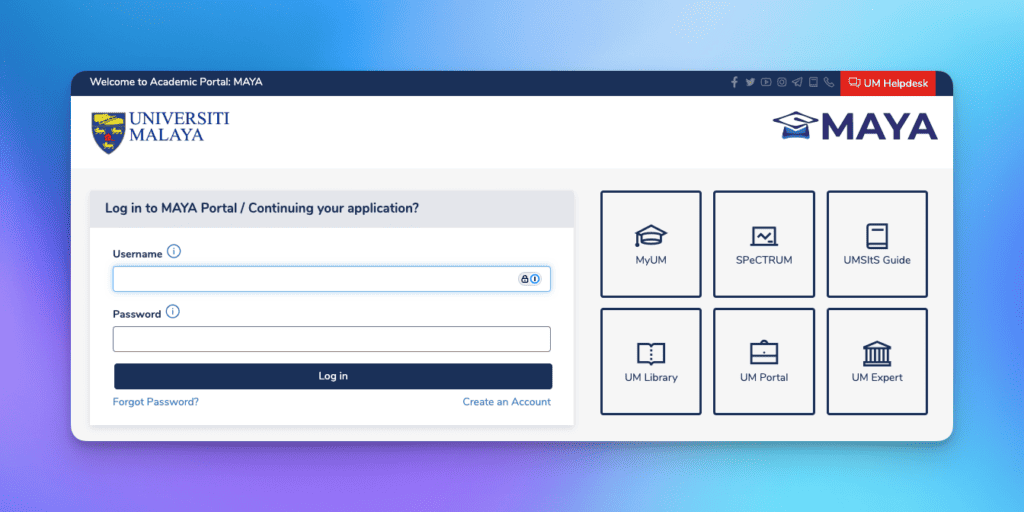Click the phone contact icon
The image size is (1024, 512).
pyautogui.click(x=829, y=82)
